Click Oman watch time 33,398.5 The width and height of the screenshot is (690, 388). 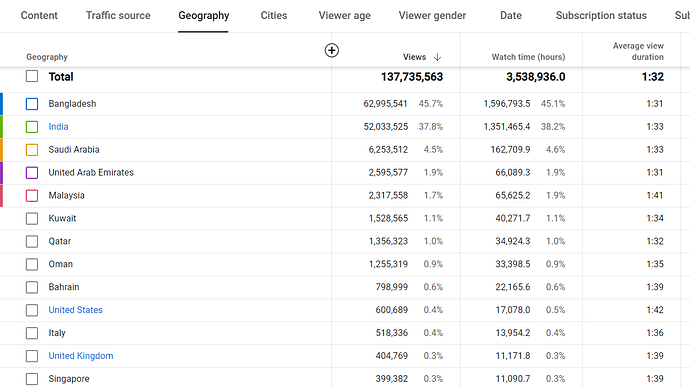coord(513,264)
